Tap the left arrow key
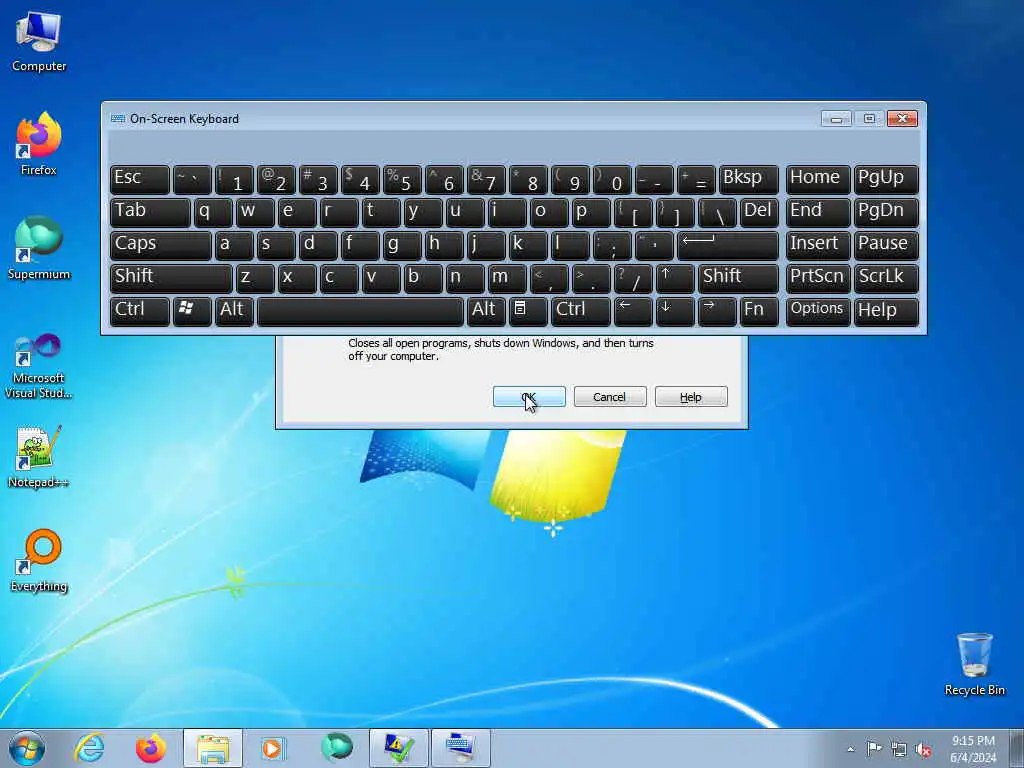1024x768 pixels. (633, 312)
